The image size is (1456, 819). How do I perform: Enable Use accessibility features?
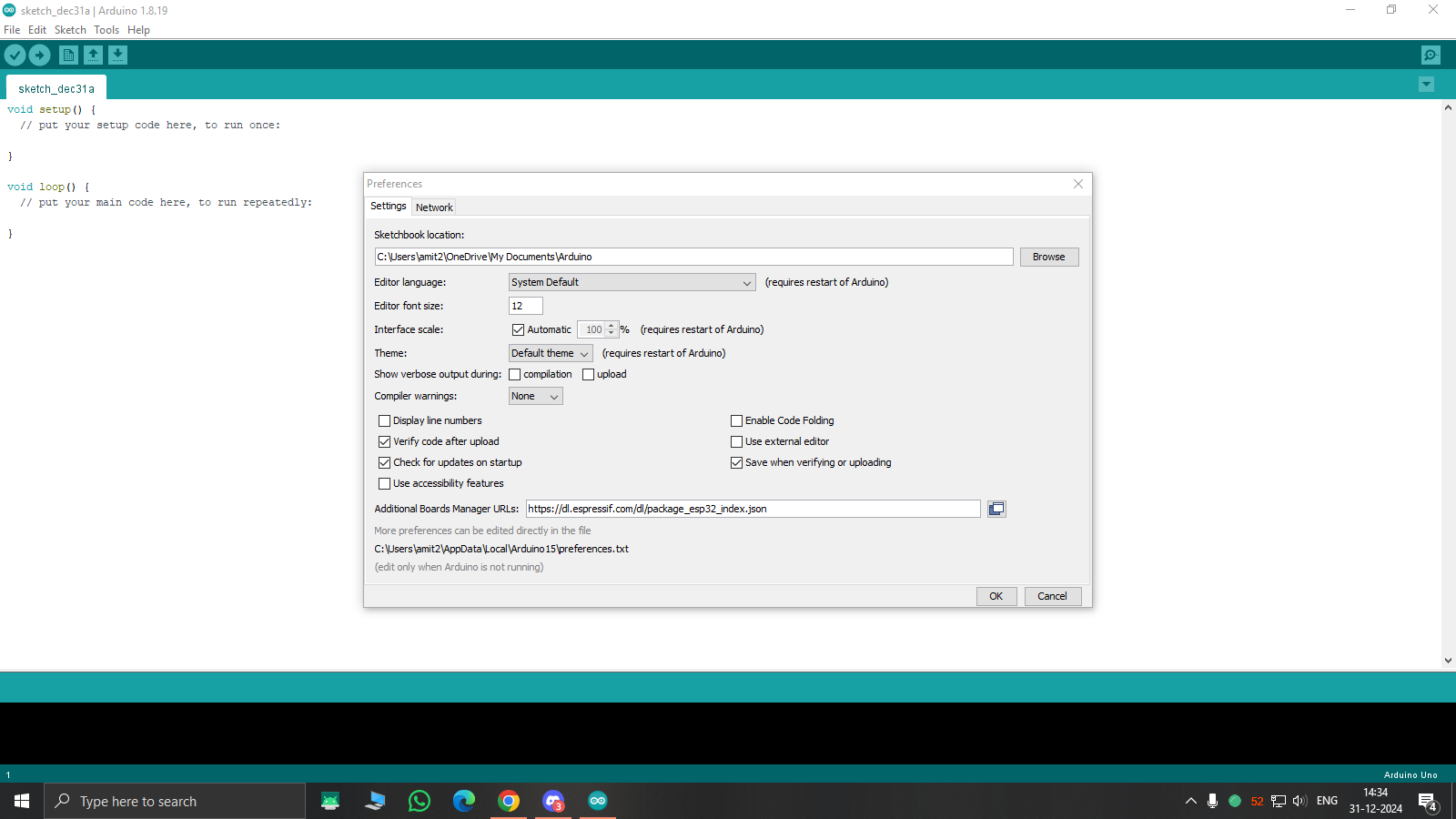pyautogui.click(x=384, y=483)
